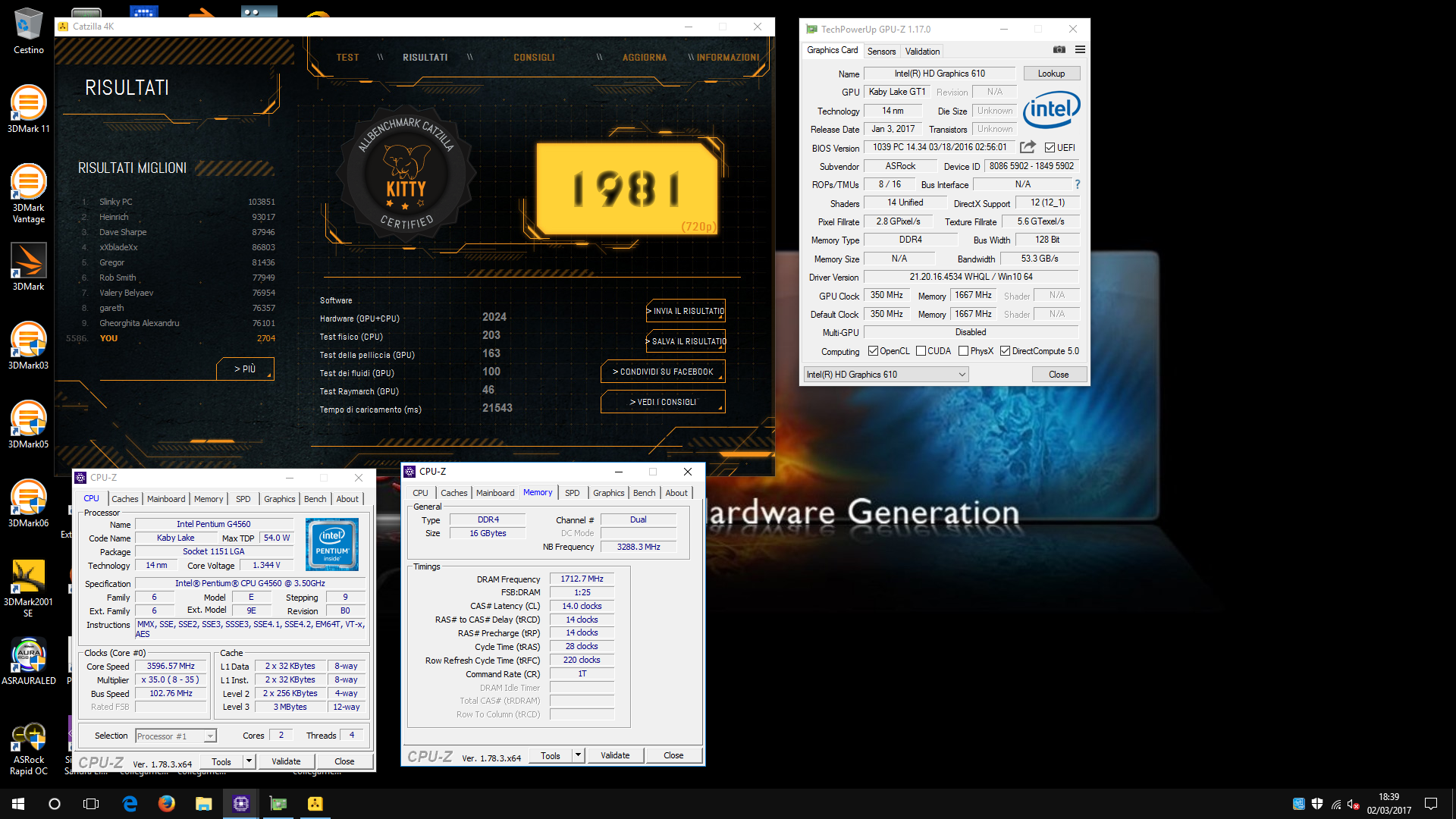This screenshot has width=1456, height=819.
Task: Click CONDIVIDI SU FACEBOOK button
Action: 663,372
